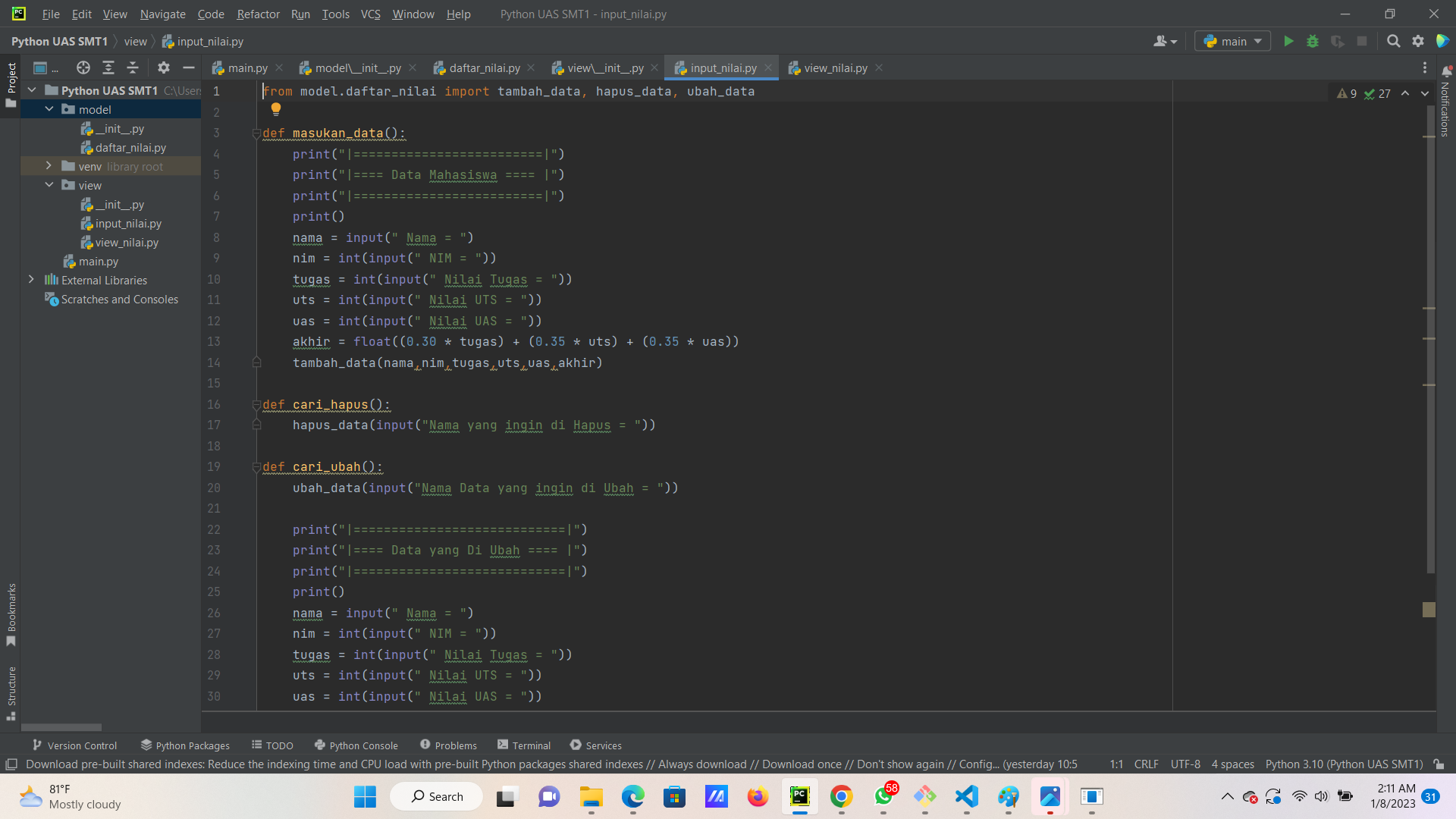Viewport: 1456px width, 819px height.
Task: Click the Select Opened File target icon
Action: tap(83, 67)
